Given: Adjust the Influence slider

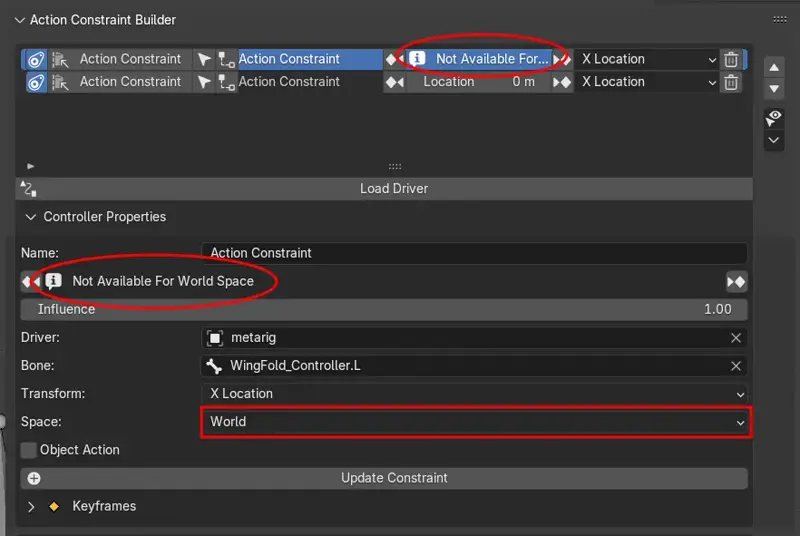Looking at the screenshot, I should (x=384, y=310).
